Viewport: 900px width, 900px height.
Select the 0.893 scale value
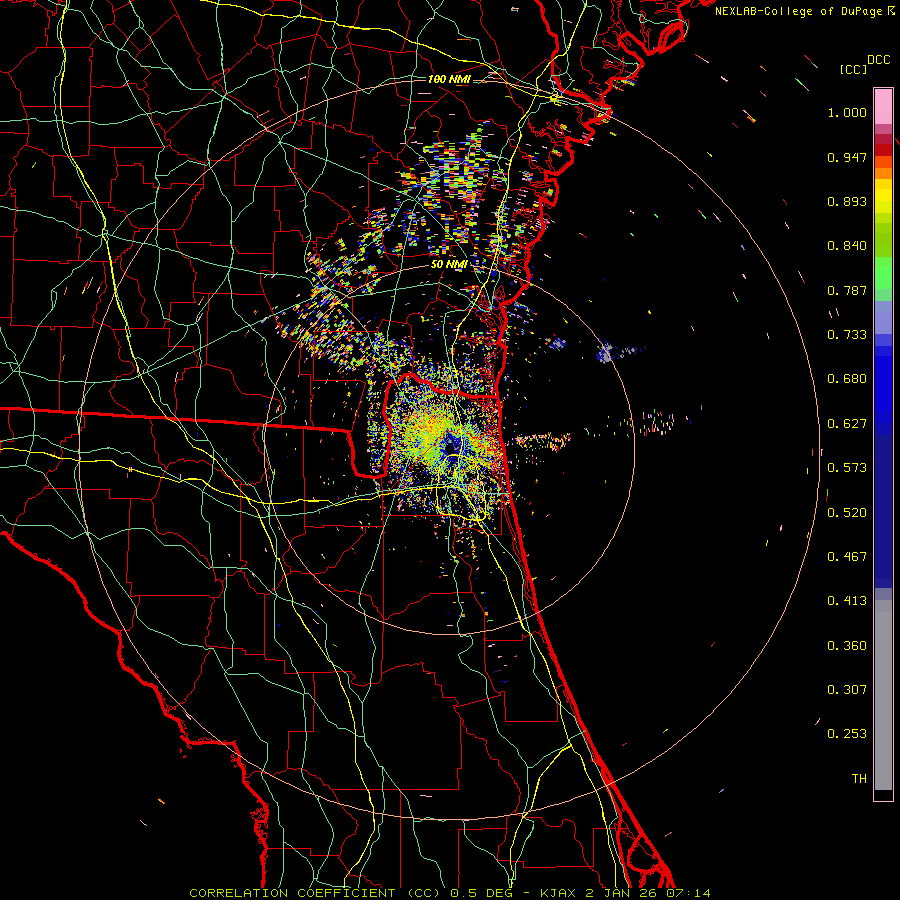coord(847,201)
